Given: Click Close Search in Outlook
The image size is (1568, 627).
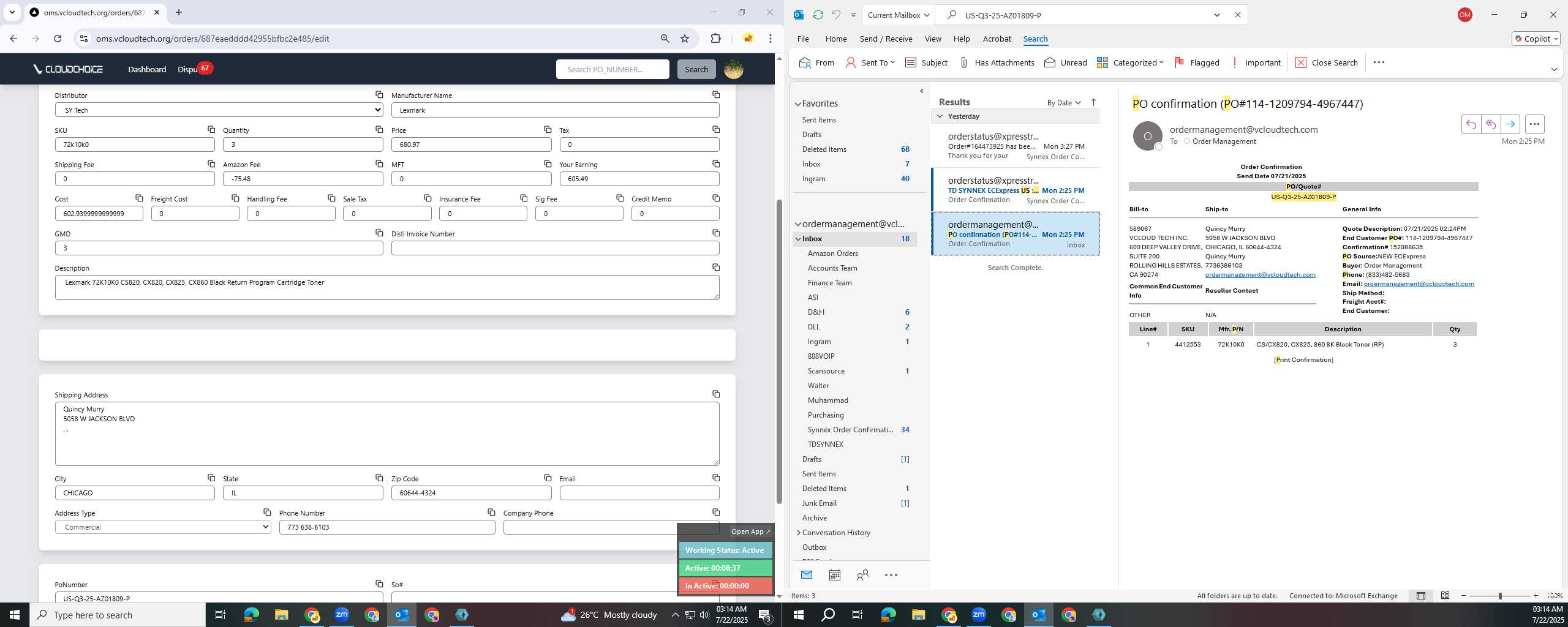Looking at the screenshot, I should click(x=1327, y=62).
